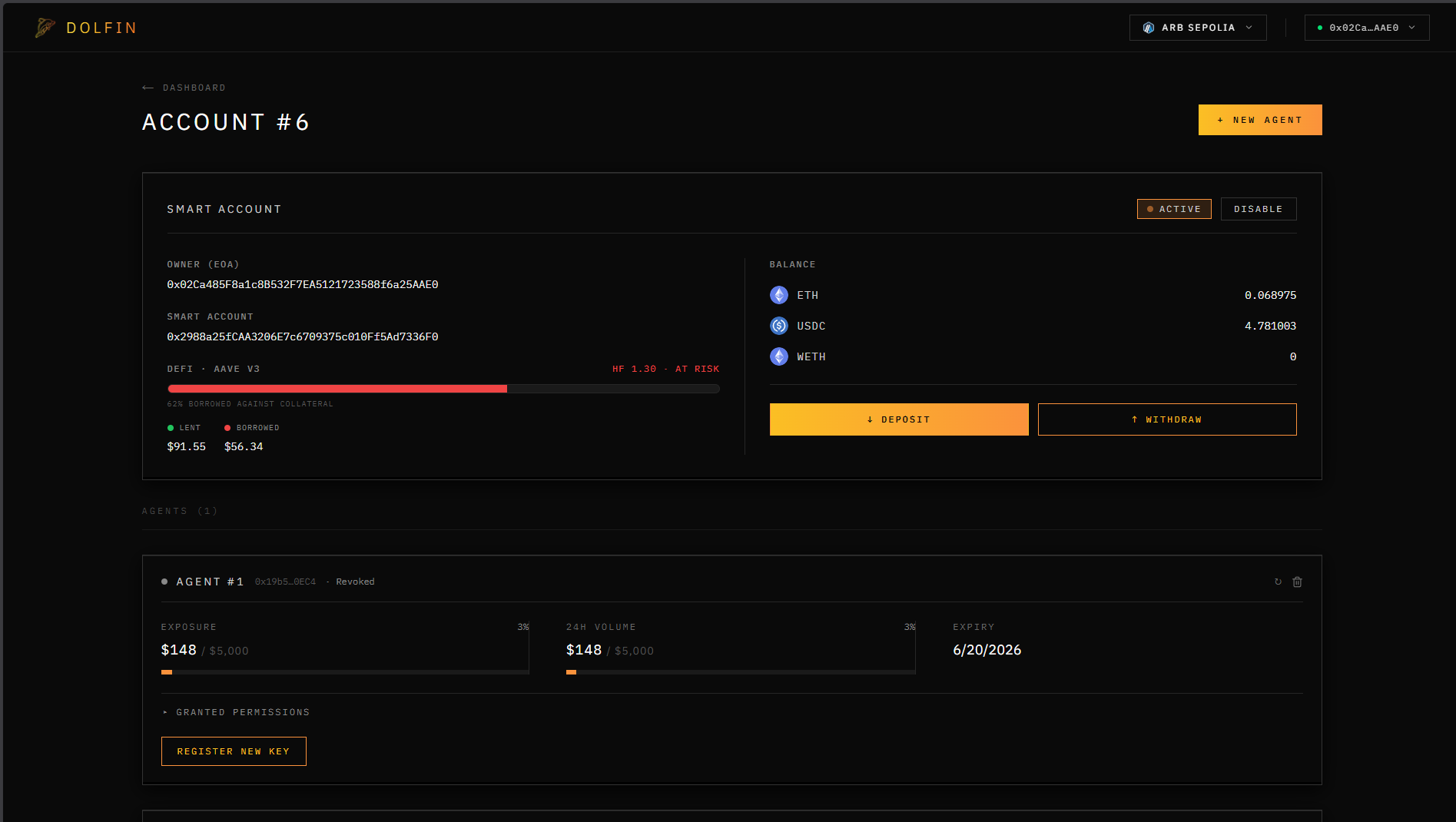Click the 62% borrowed against collateral text
This screenshot has height=822, width=1456.
point(250,404)
